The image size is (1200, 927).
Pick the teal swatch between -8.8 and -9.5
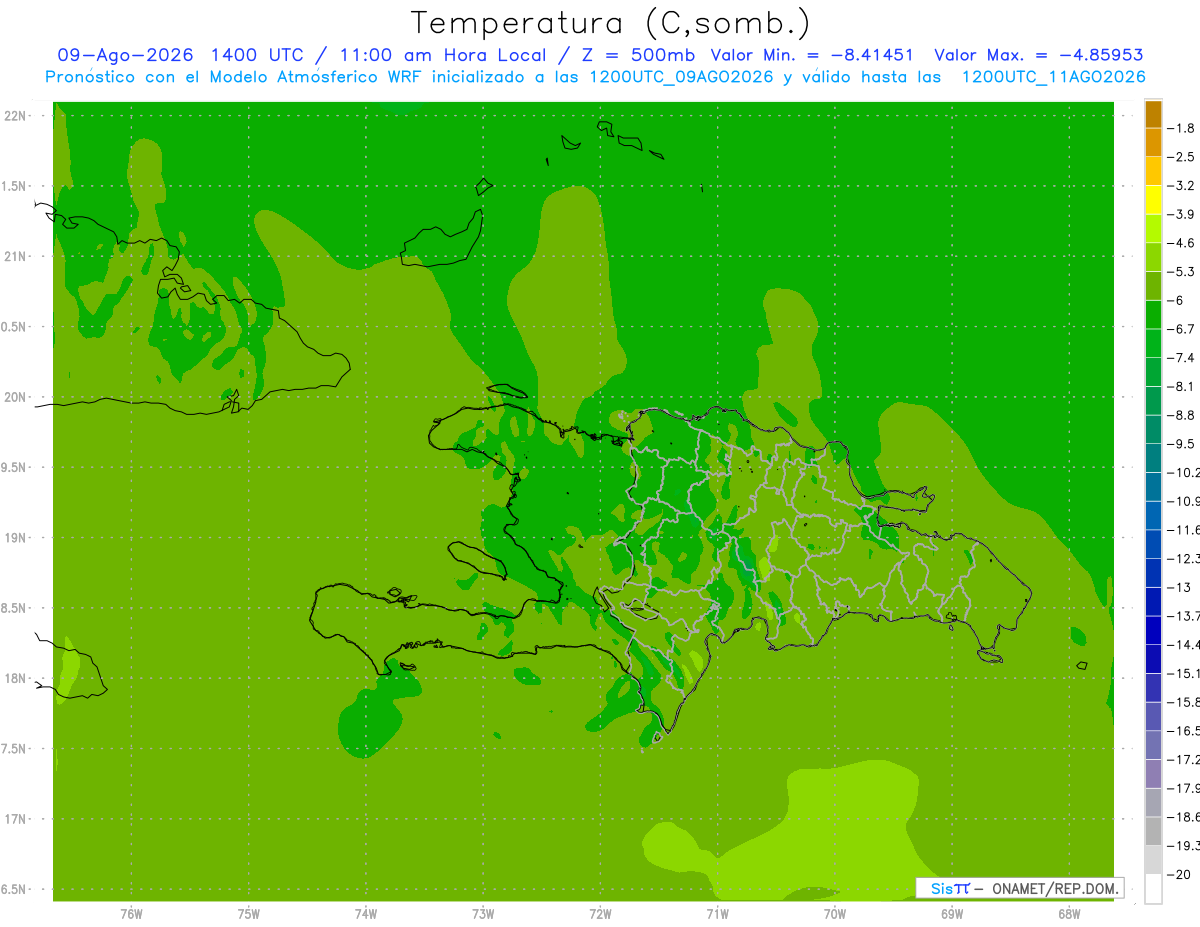point(1153,430)
